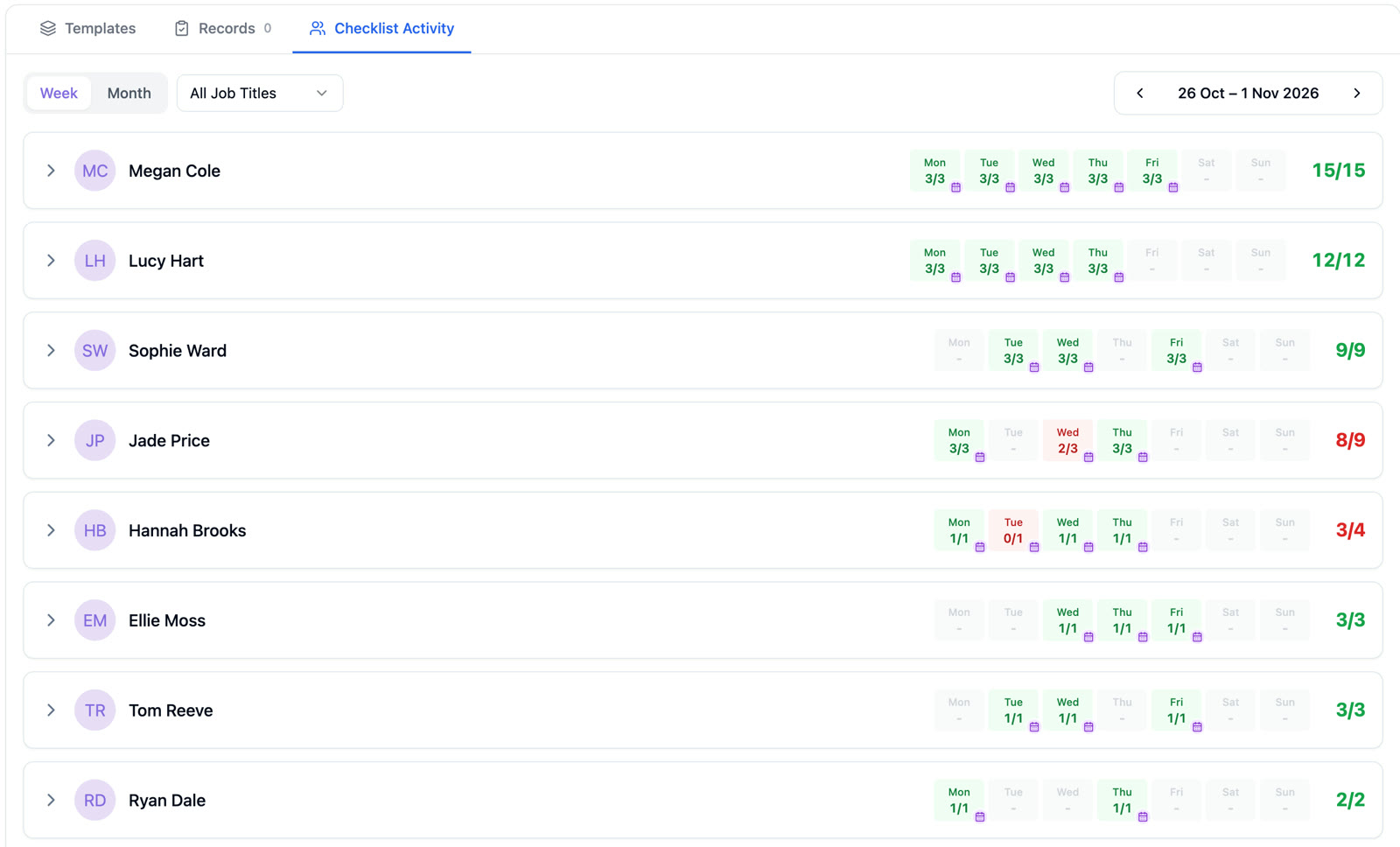Click the name Ellie Moss
The width and height of the screenshot is (1400, 847).
(x=167, y=620)
